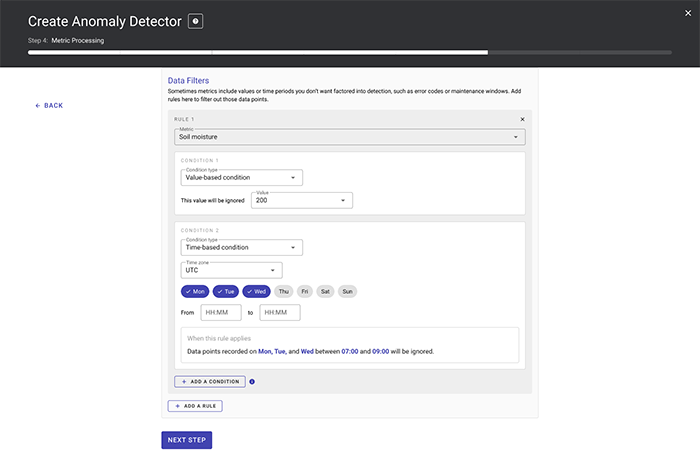Image resolution: width=700 pixels, height=454 pixels.
Task: Focus the 'to' HH:MM time field
Action: coord(280,312)
